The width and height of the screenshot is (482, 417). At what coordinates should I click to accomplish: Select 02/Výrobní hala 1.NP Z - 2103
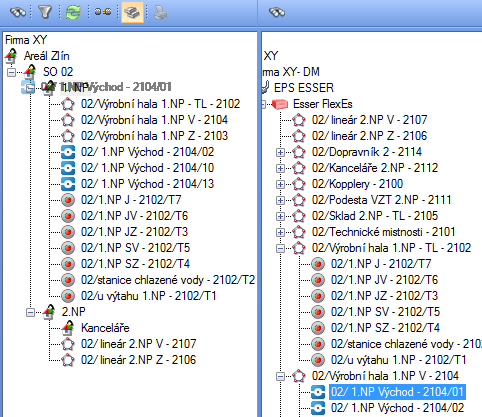pos(154,136)
